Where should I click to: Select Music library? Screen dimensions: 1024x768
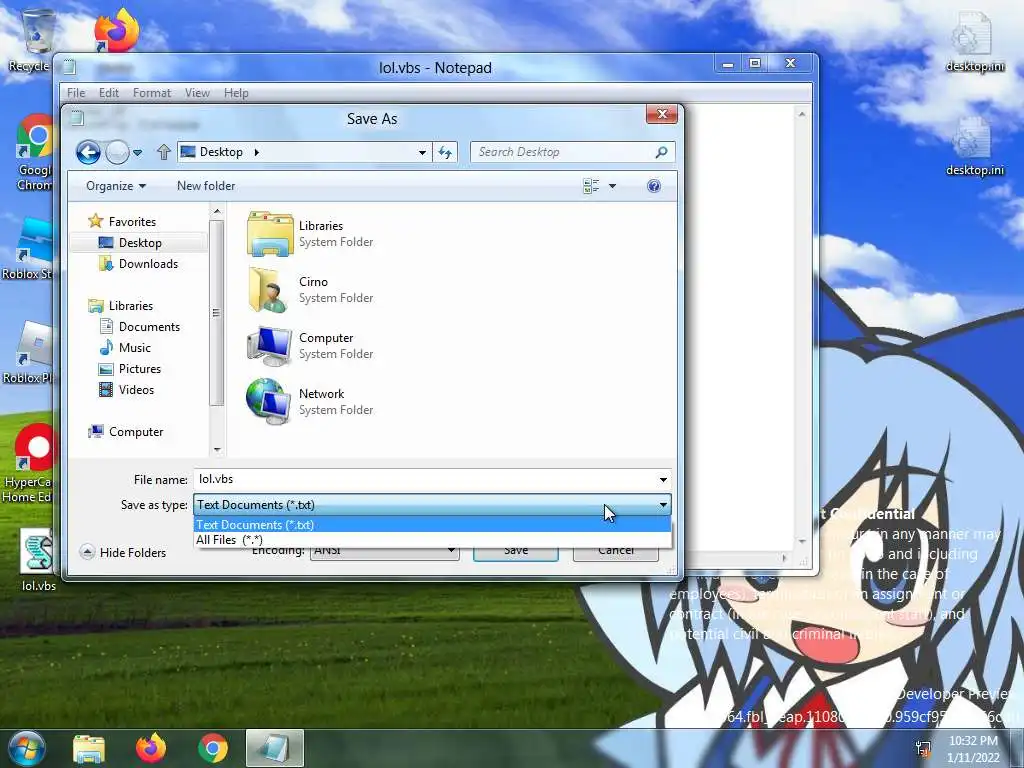point(135,347)
